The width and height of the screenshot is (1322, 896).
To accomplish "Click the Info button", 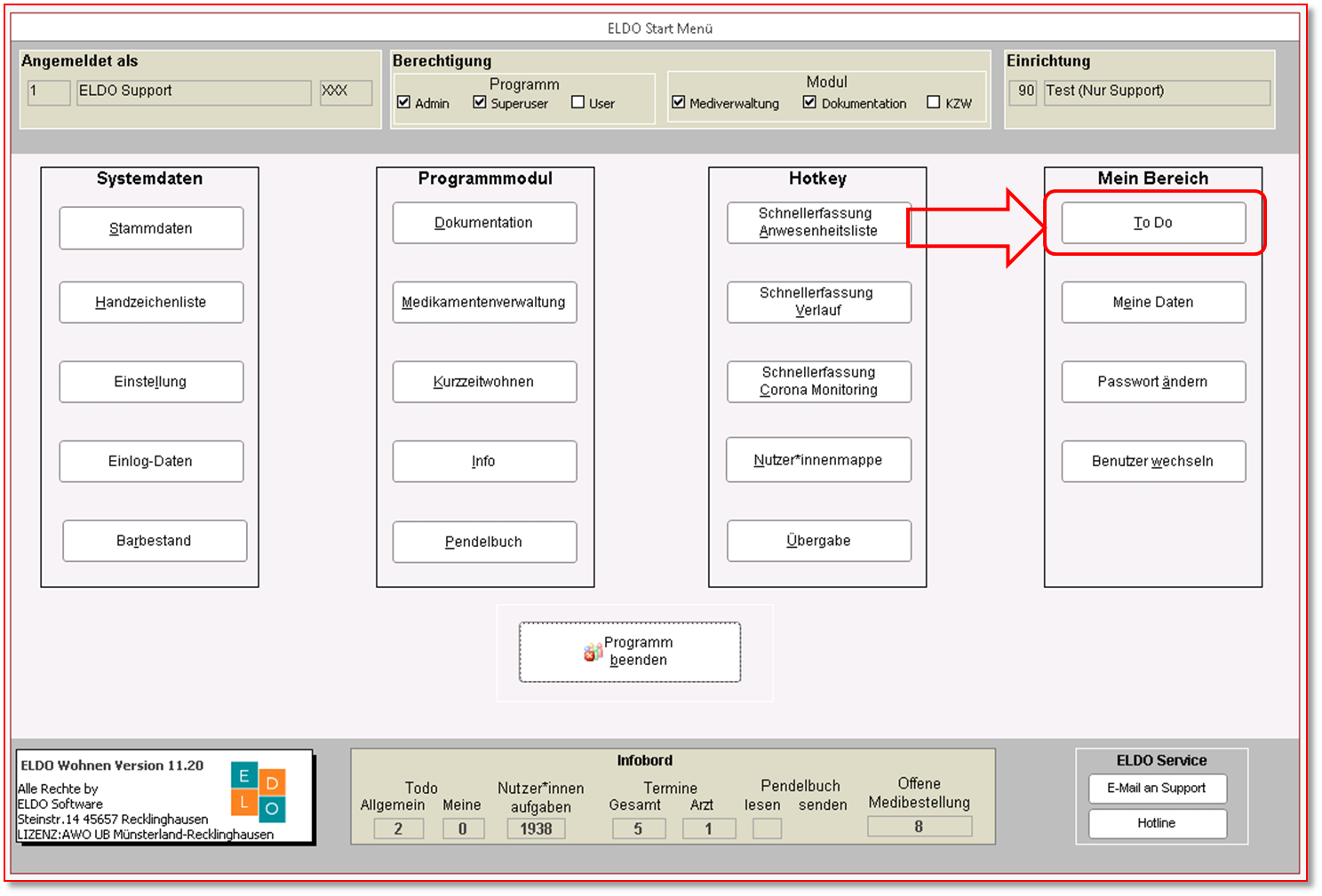I will [484, 461].
